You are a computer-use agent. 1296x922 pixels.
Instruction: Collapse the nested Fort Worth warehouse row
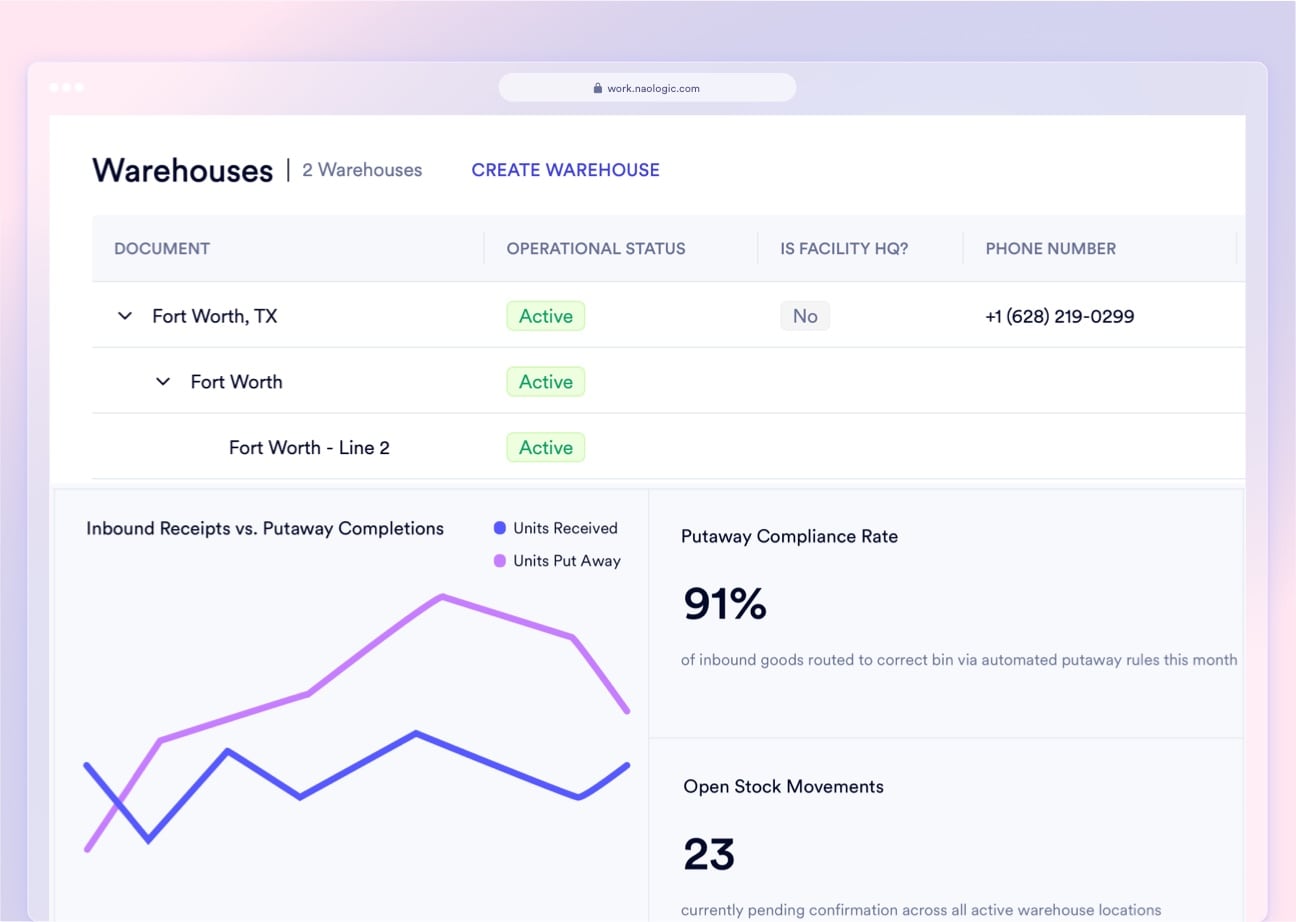click(x=163, y=381)
